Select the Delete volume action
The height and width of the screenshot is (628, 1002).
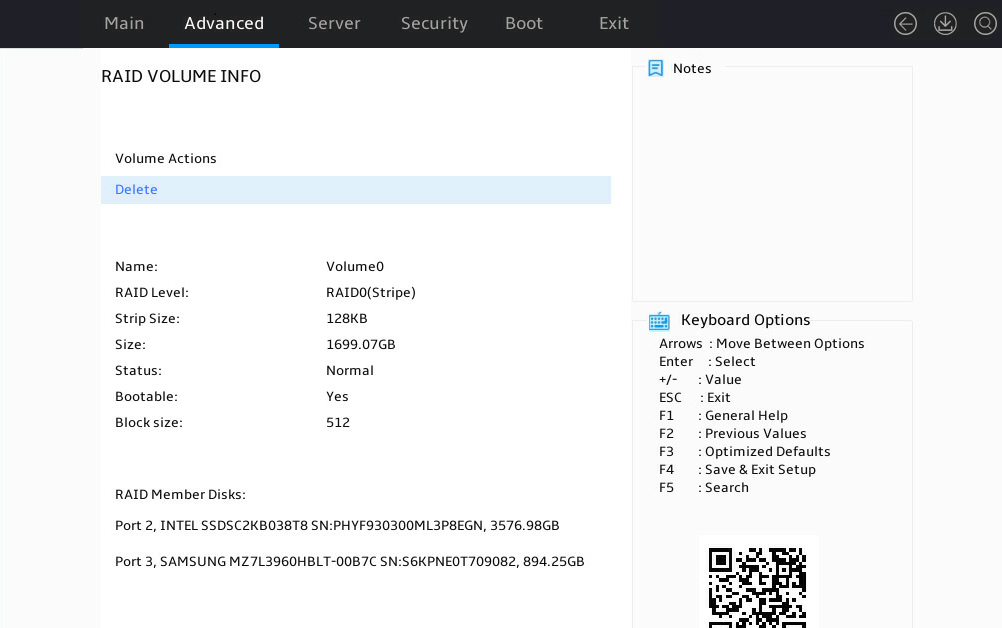[x=356, y=190]
